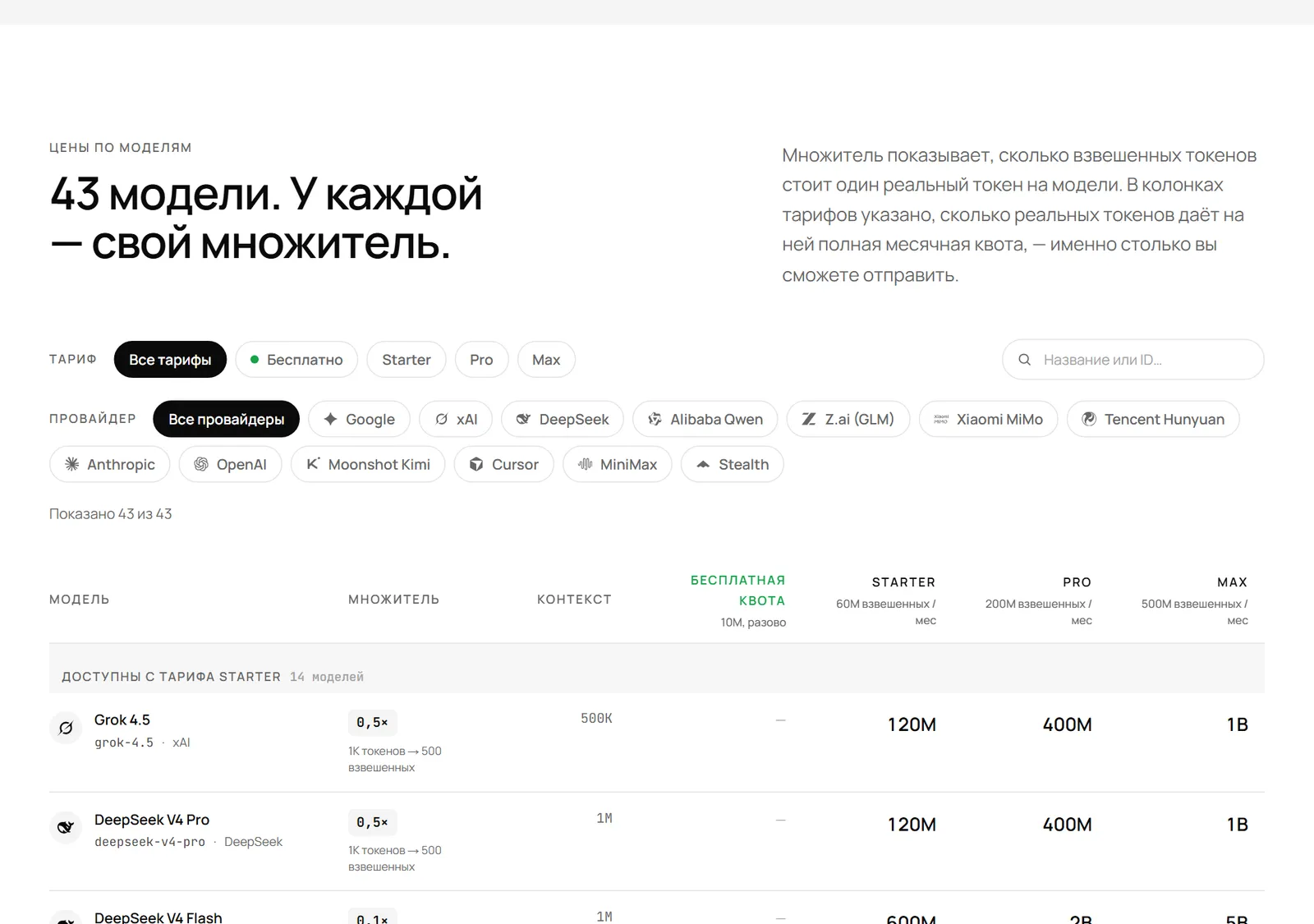The width and height of the screenshot is (1314, 924).
Task: Filter models by DeepSeek provider
Action: tap(563, 419)
